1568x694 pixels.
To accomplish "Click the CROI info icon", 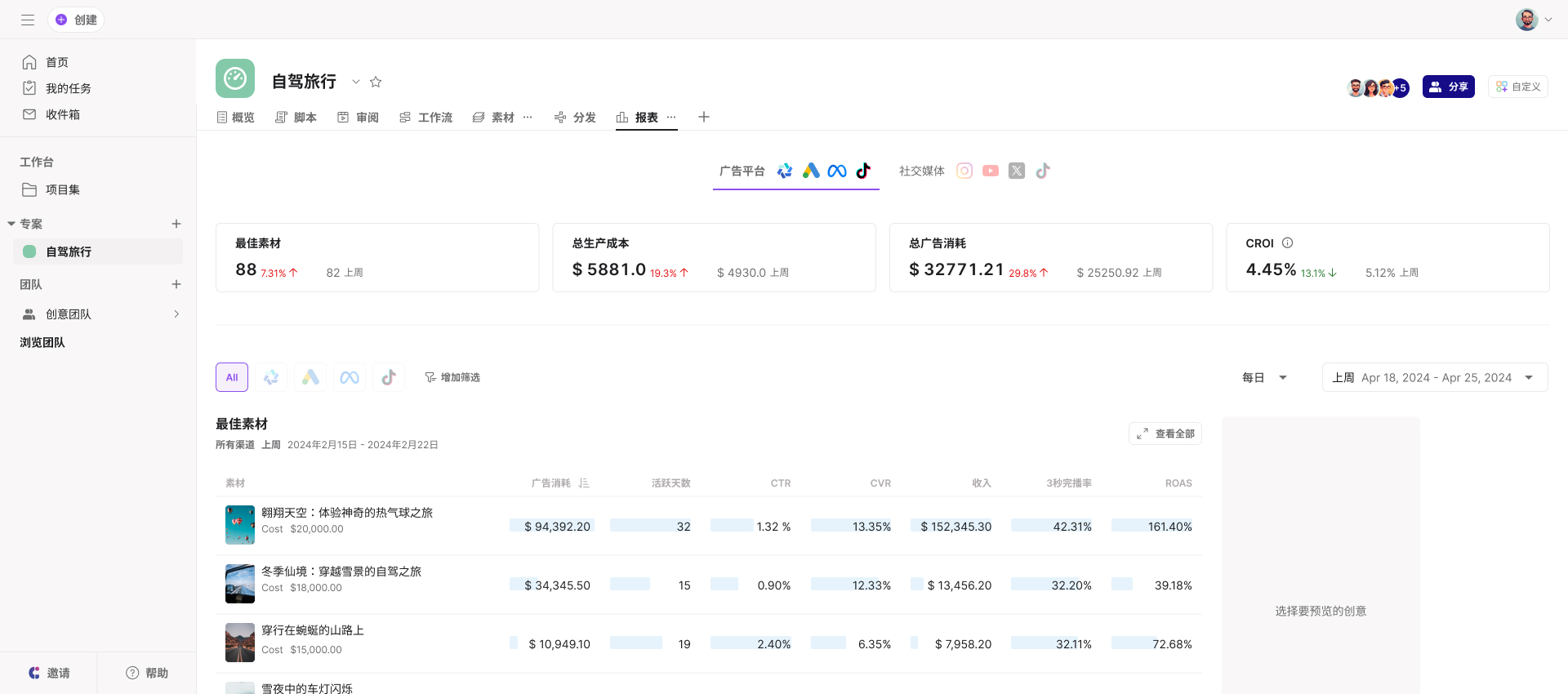I will (x=1288, y=243).
